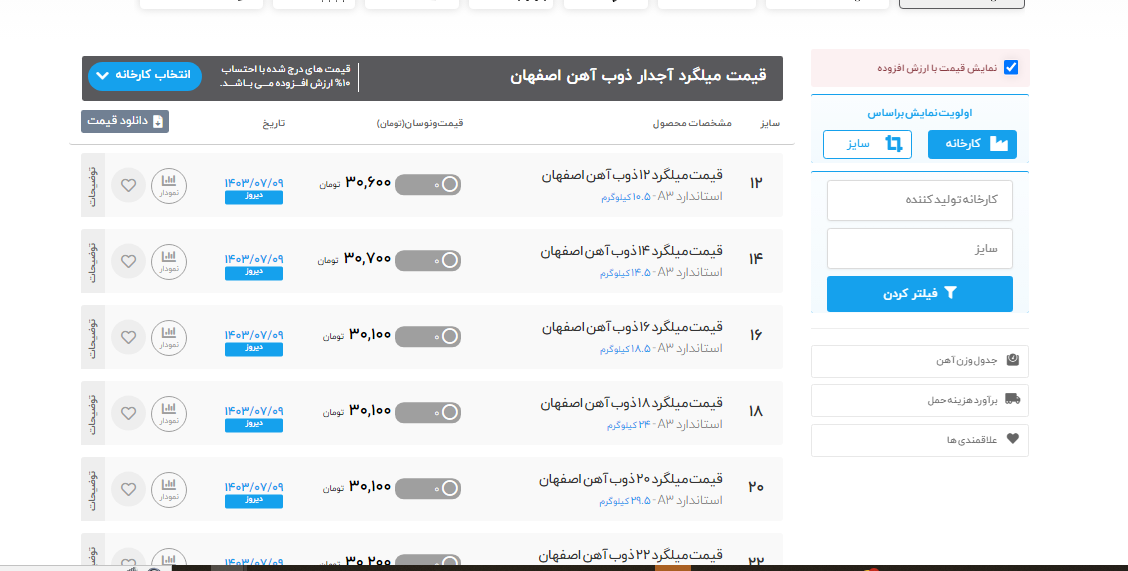The image size is (1128, 571).
Task: Expand the توضیحات panel for size 14 rebar
Action: click(92, 261)
